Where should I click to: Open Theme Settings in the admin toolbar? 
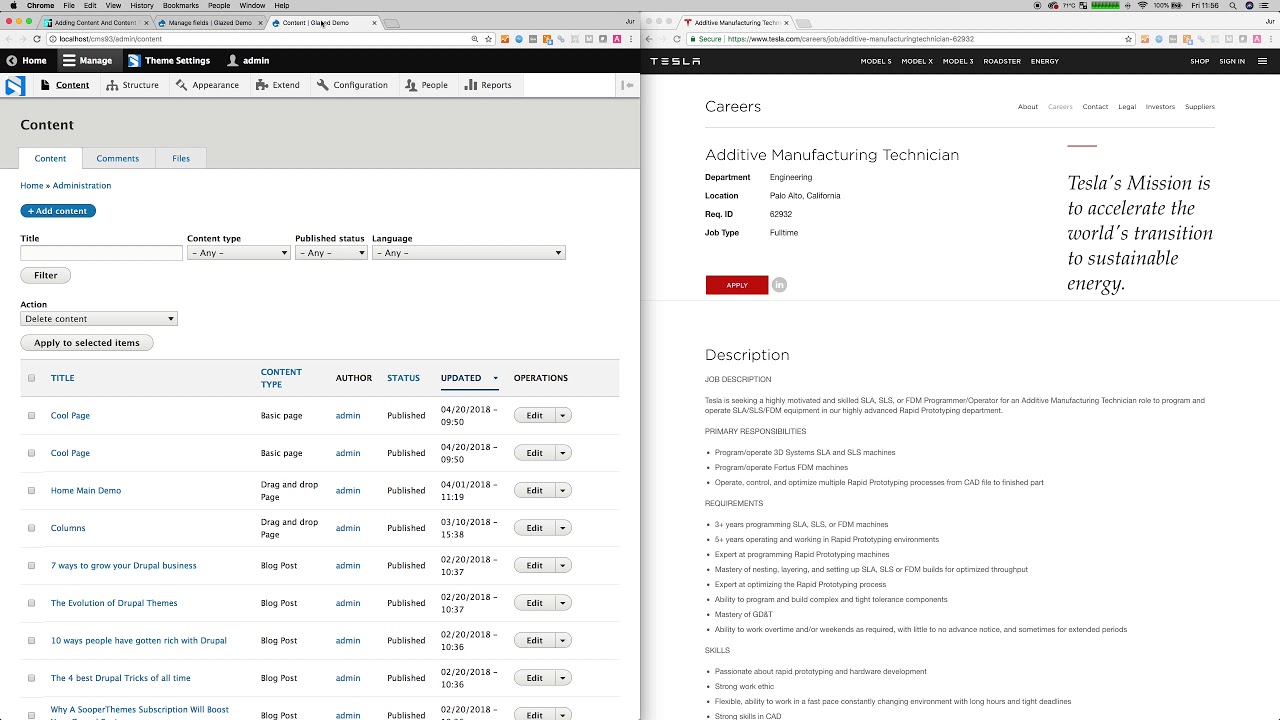tap(168, 61)
